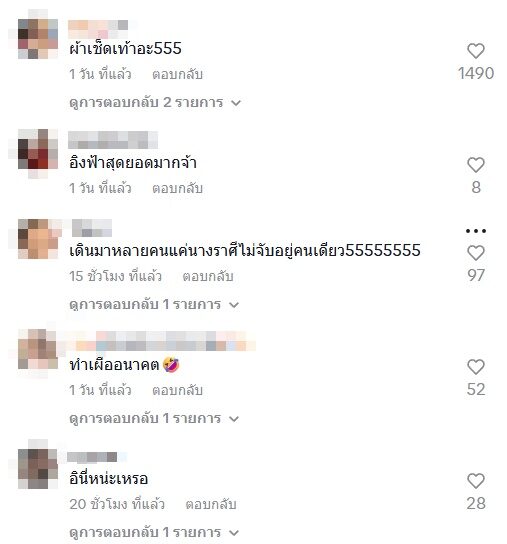Viewport: 507px width, 544px height.
Task: Like the อินี่หน่ะเหรอ comment
Action: coord(475,481)
